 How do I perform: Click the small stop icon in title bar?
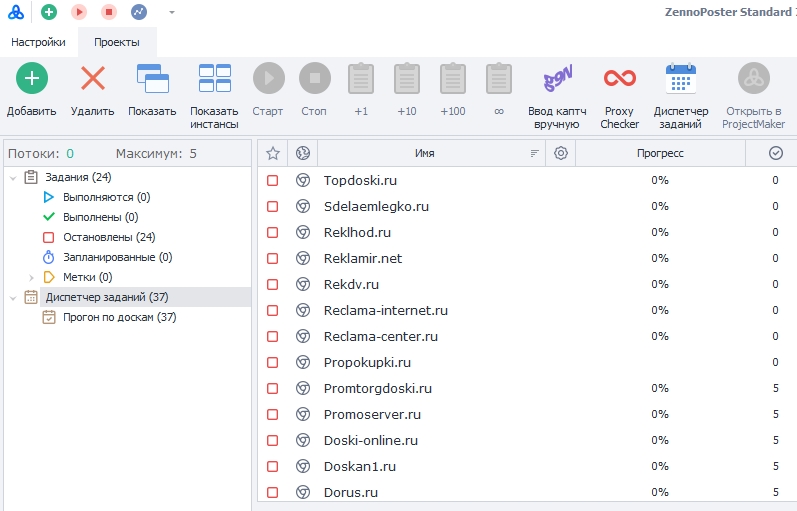click(109, 12)
